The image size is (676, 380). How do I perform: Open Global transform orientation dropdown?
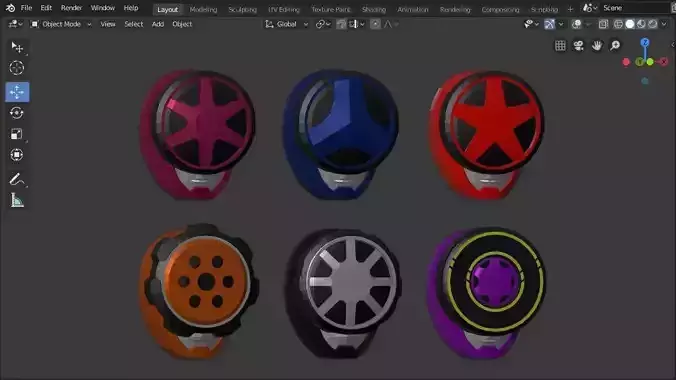point(287,24)
